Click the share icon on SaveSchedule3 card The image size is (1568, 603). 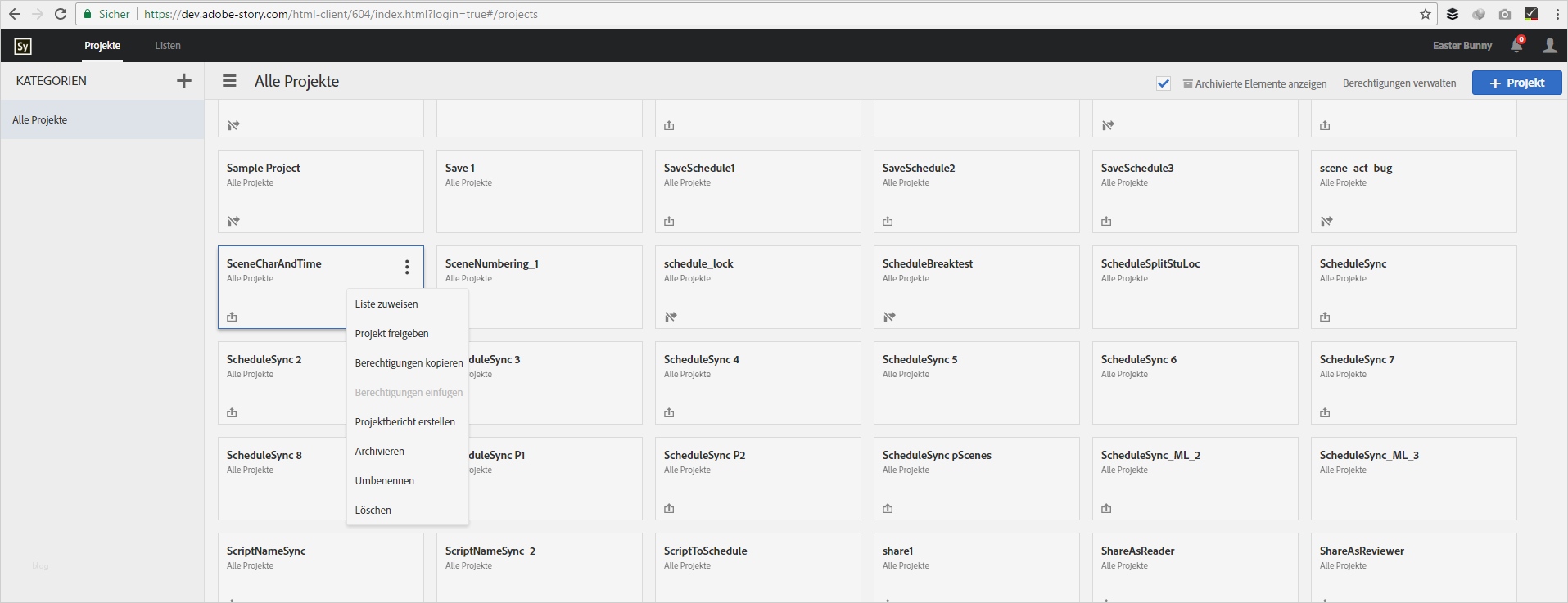(1106, 221)
